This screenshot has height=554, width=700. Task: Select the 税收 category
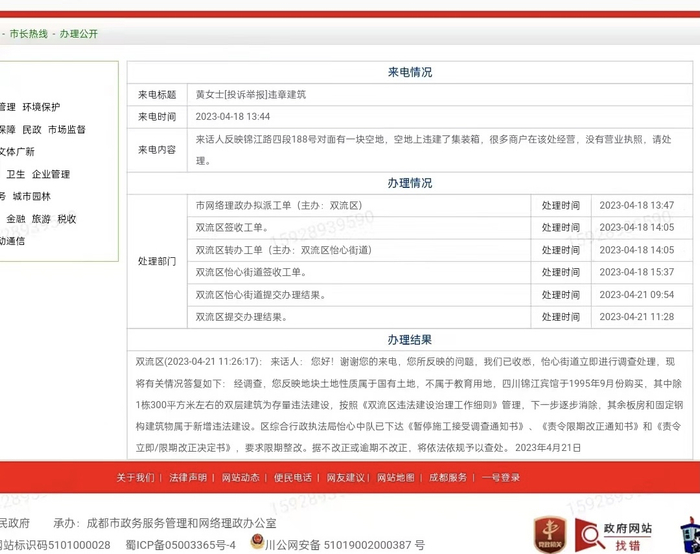click(67, 219)
